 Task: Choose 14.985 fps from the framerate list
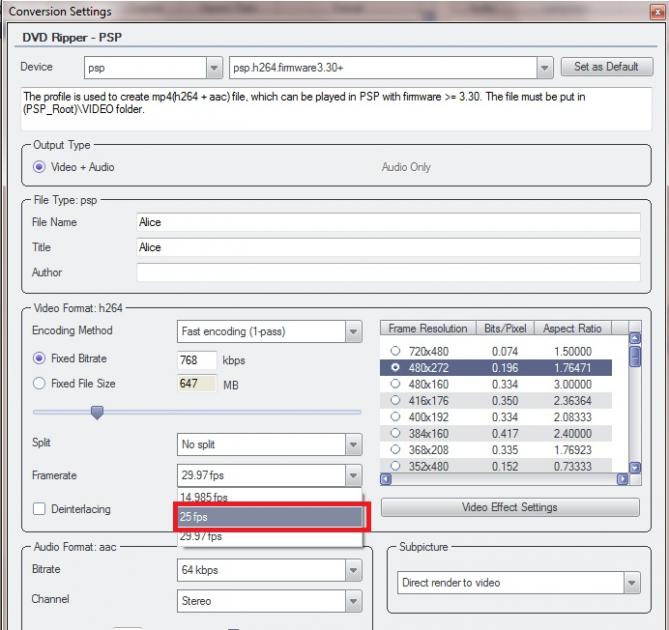click(267, 497)
